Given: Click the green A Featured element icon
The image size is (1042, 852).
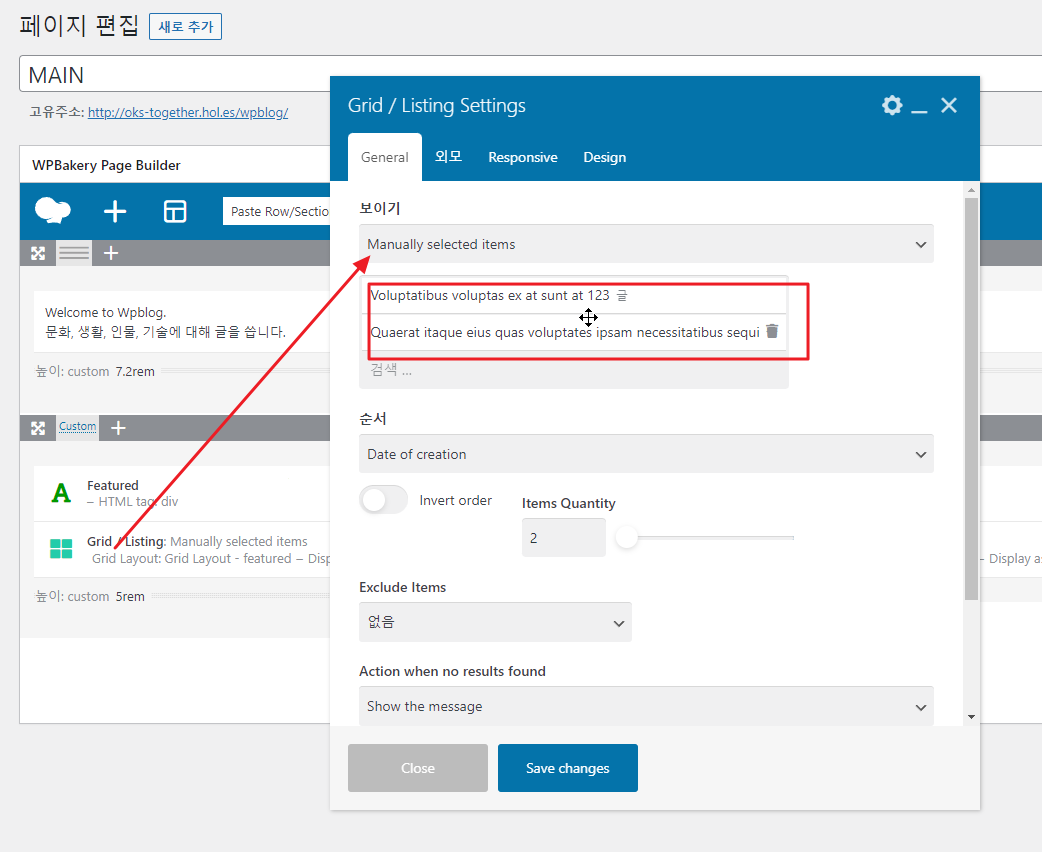Looking at the screenshot, I should point(61,492).
